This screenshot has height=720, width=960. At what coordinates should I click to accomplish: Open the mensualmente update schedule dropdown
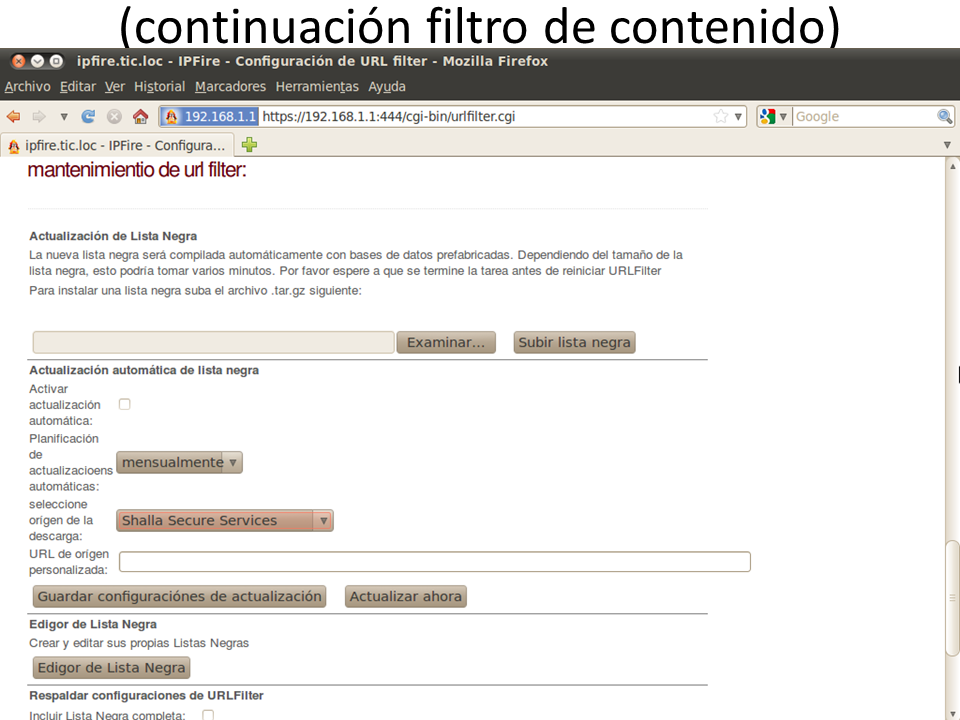[x=180, y=462]
